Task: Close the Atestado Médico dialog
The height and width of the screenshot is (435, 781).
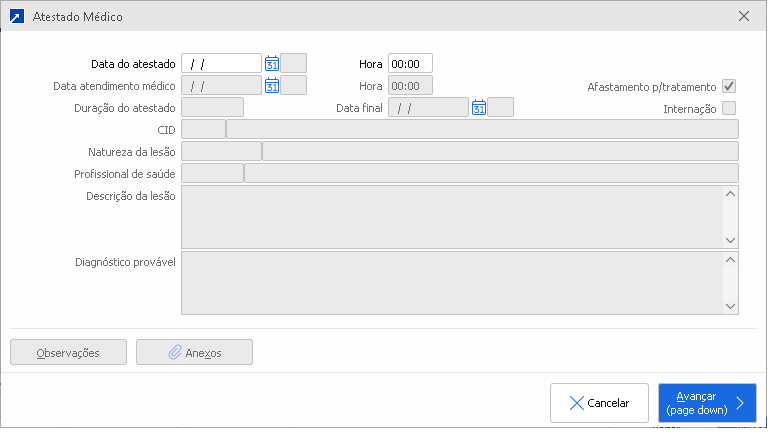Action: (x=743, y=17)
